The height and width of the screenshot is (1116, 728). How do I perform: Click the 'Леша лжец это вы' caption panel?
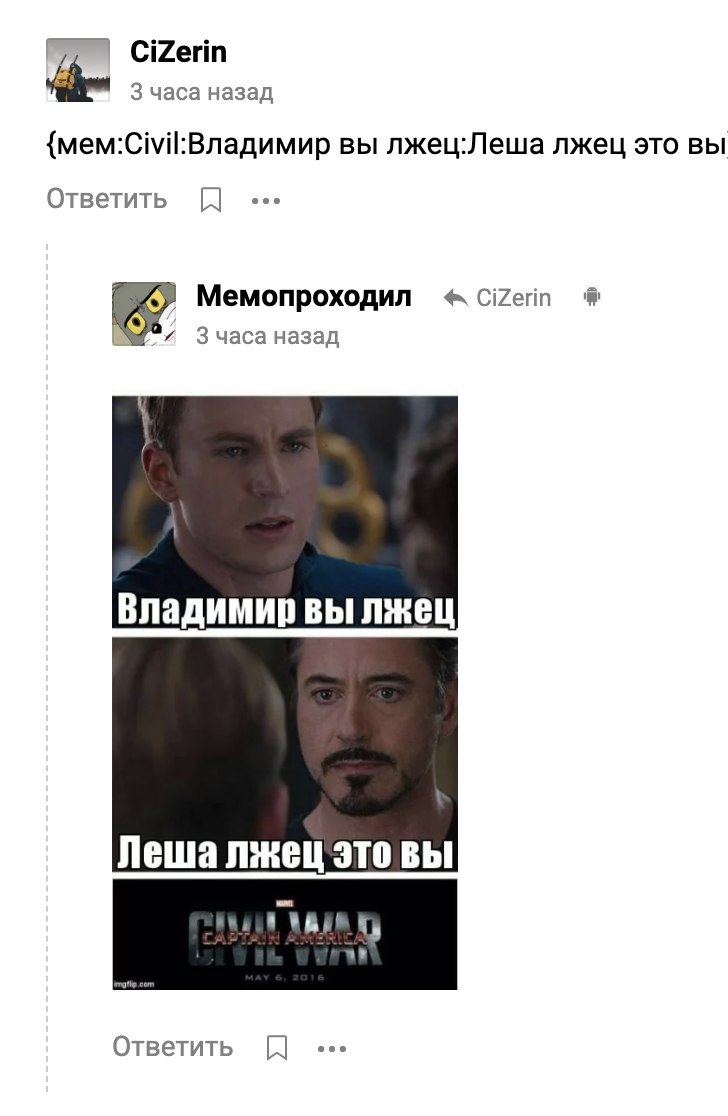(285, 754)
